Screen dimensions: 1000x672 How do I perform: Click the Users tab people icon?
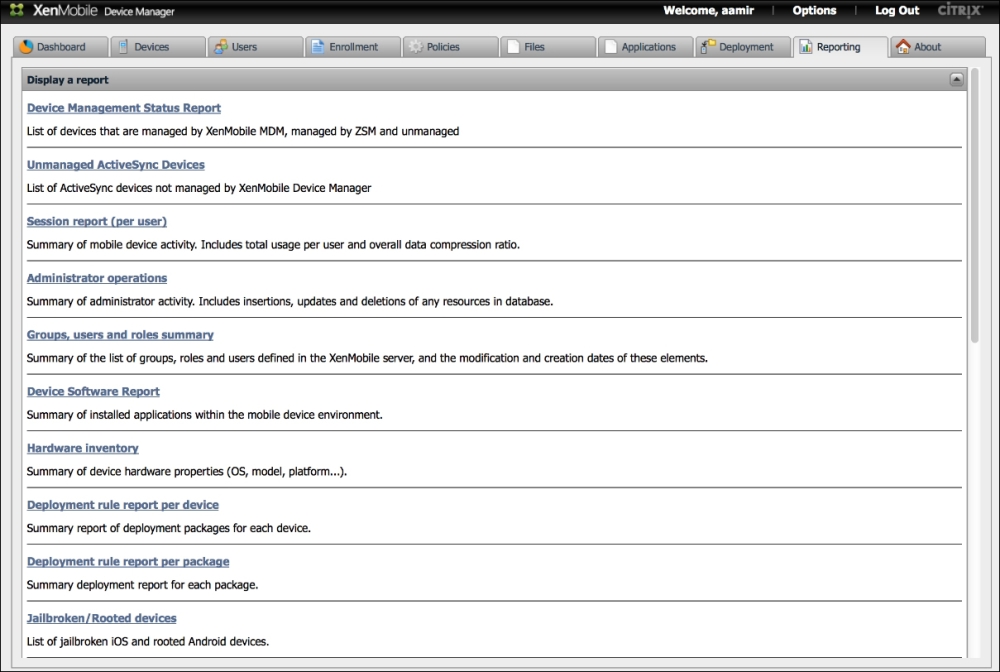[x=220, y=47]
